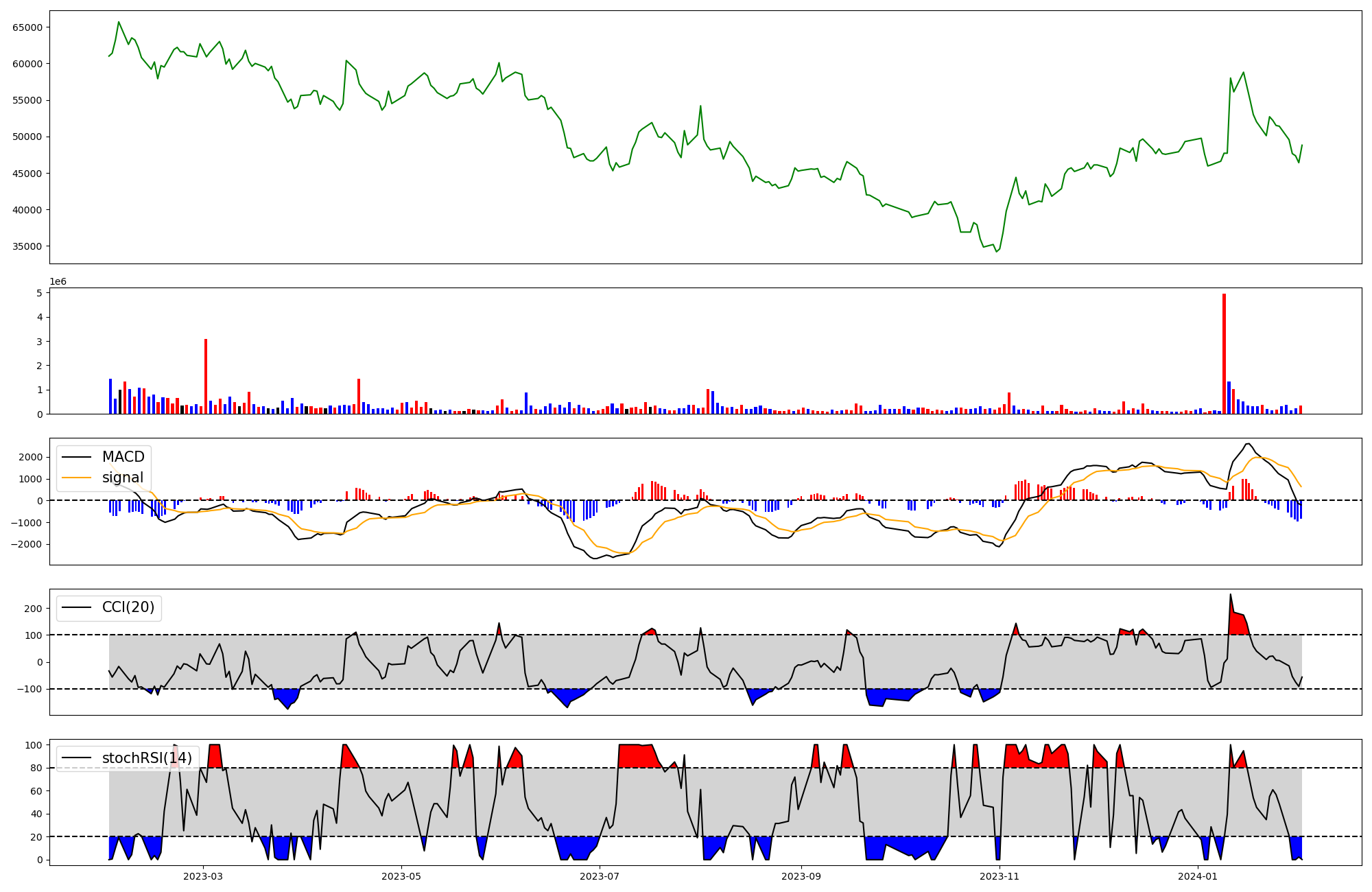Click the 2023-07 date axis label
Screen dimensions: 1372x892
(x=600, y=876)
